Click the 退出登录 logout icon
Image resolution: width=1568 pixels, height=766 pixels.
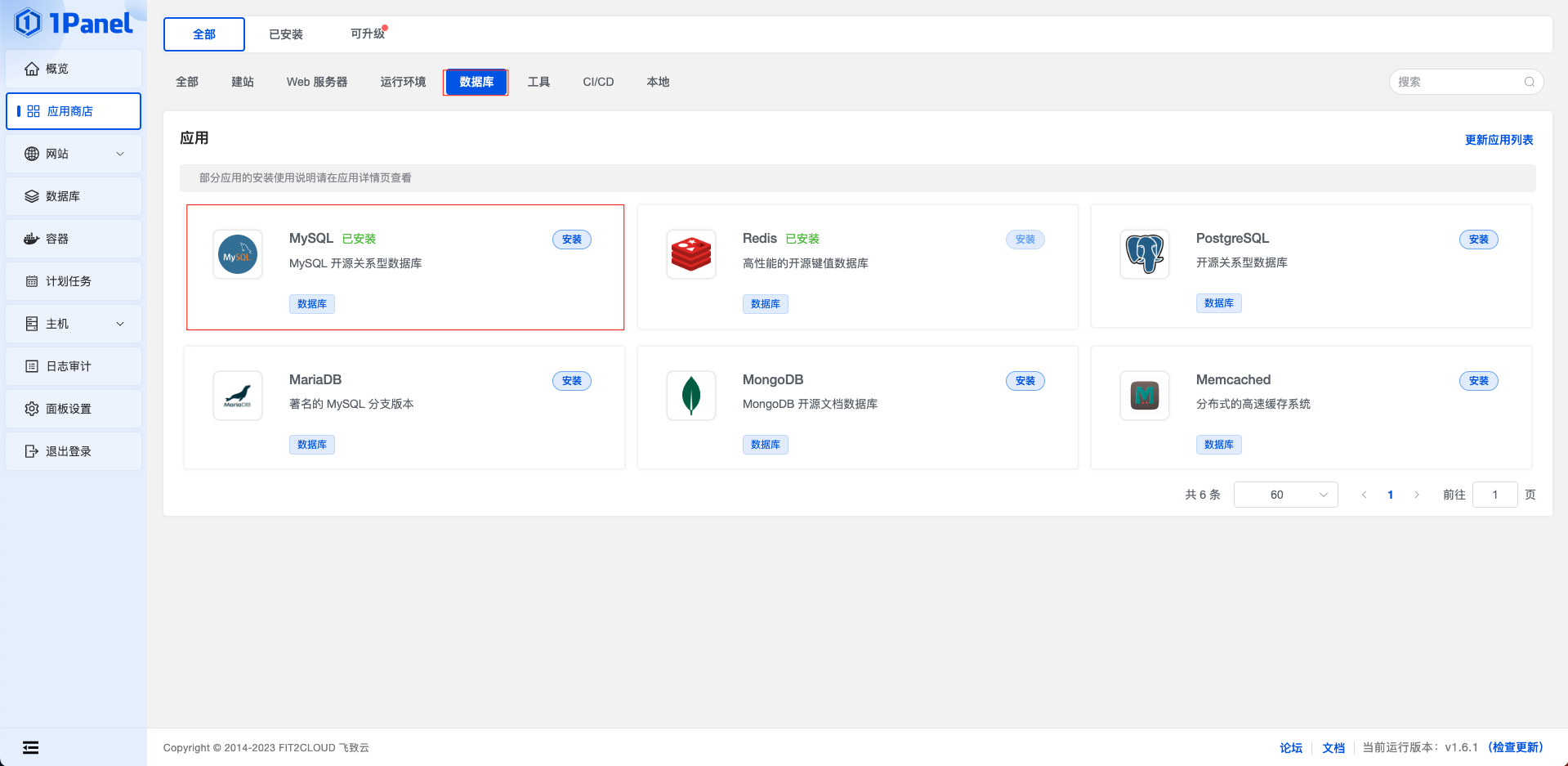32,451
